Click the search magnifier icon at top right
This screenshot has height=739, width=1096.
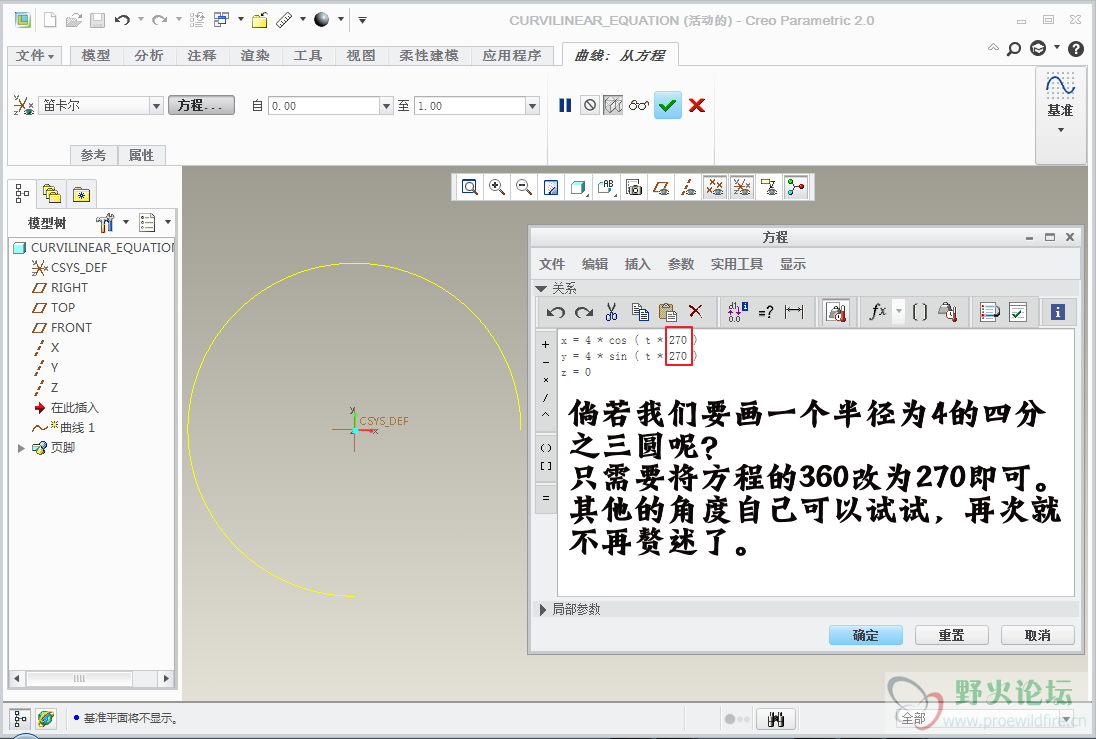point(1014,49)
